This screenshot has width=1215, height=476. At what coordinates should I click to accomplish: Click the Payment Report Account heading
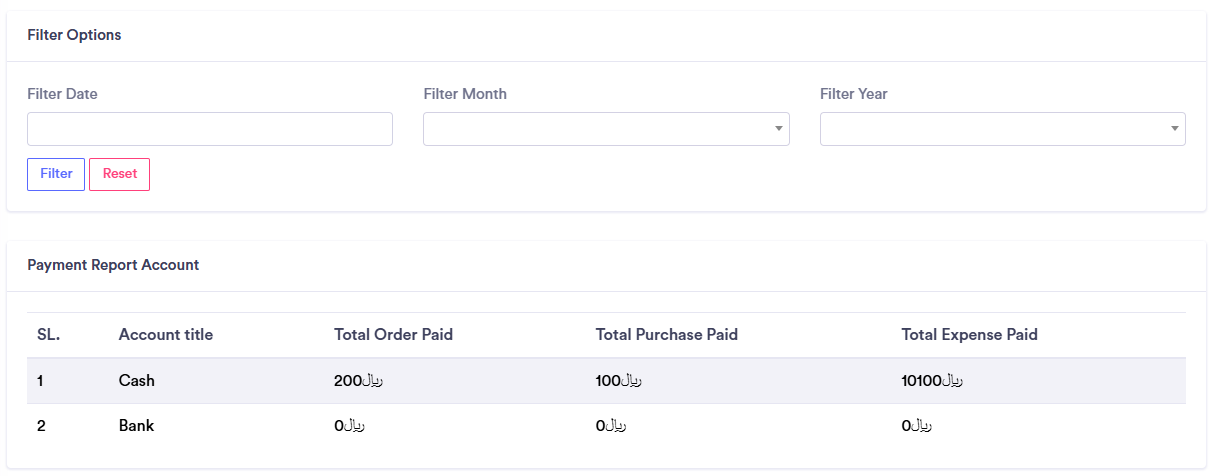[113, 265]
